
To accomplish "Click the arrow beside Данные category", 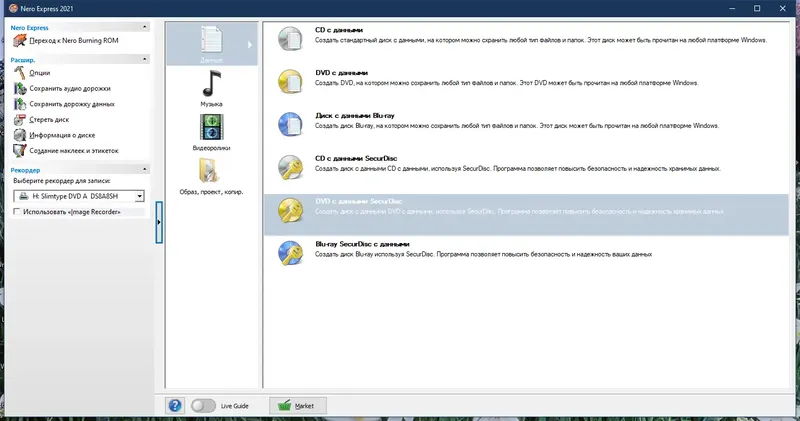I will click(x=249, y=45).
